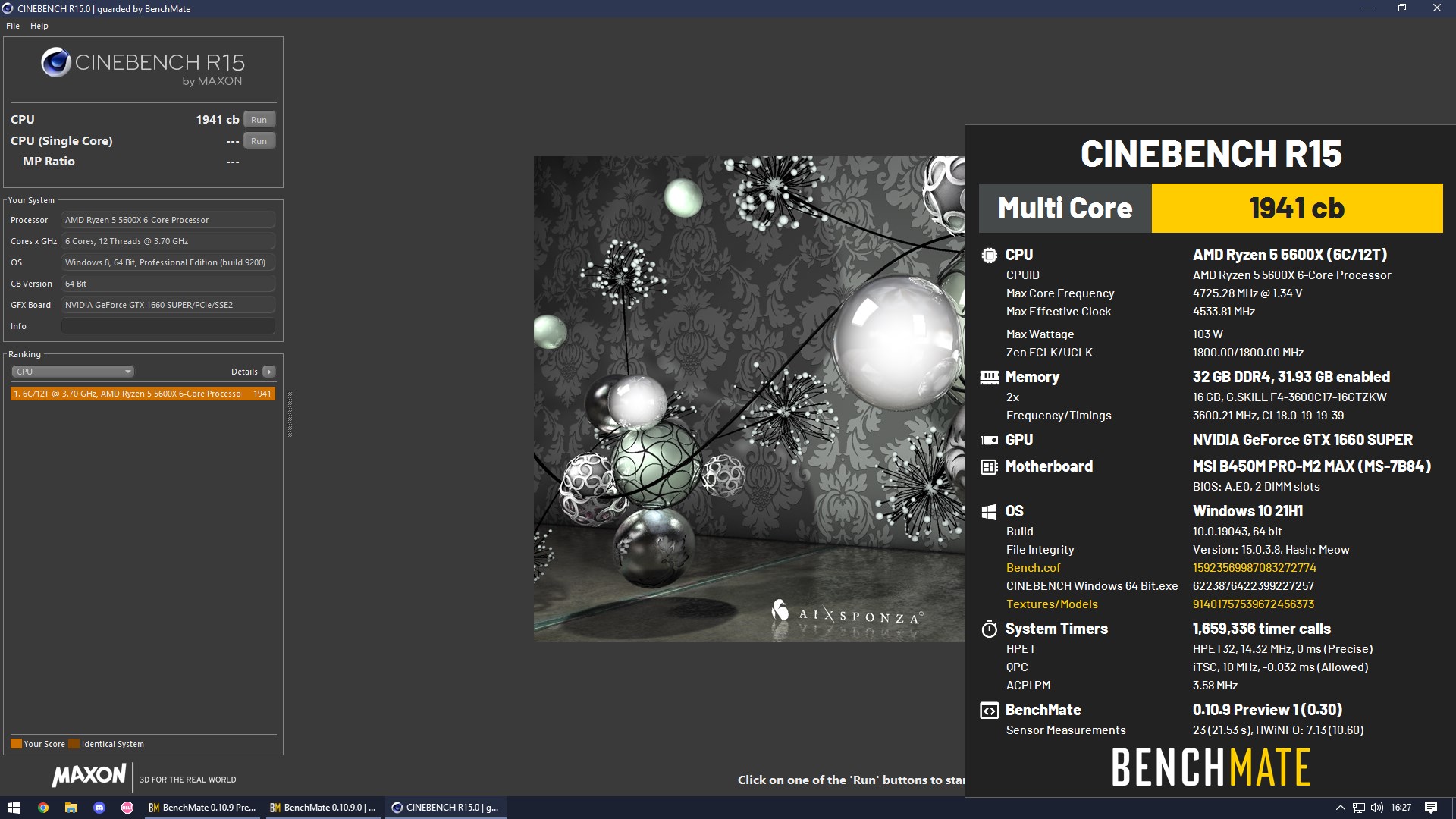
Task: Click the GFX Board field value
Action: coord(168,305)
